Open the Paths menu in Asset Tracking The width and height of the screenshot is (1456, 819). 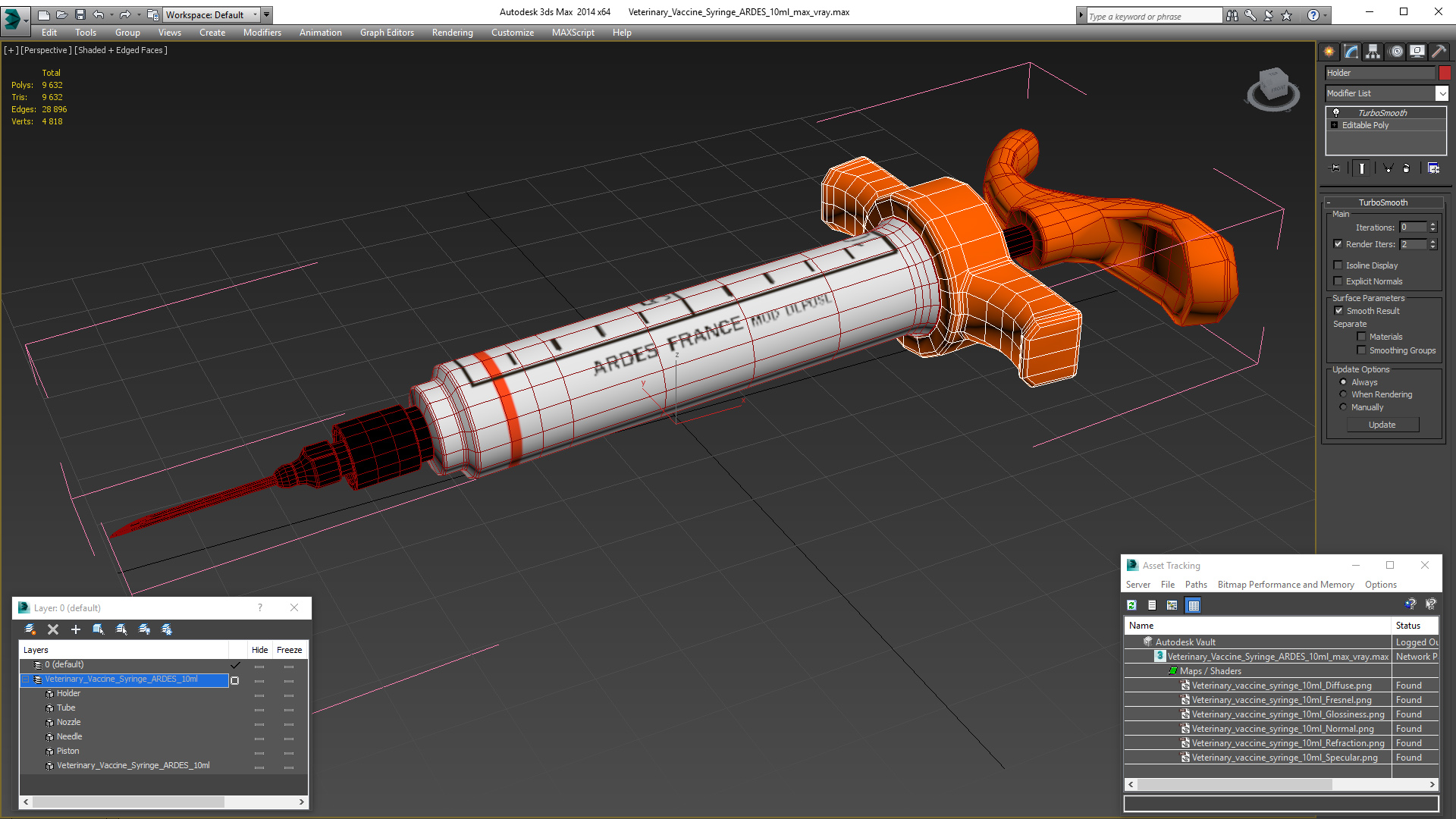1196,585
